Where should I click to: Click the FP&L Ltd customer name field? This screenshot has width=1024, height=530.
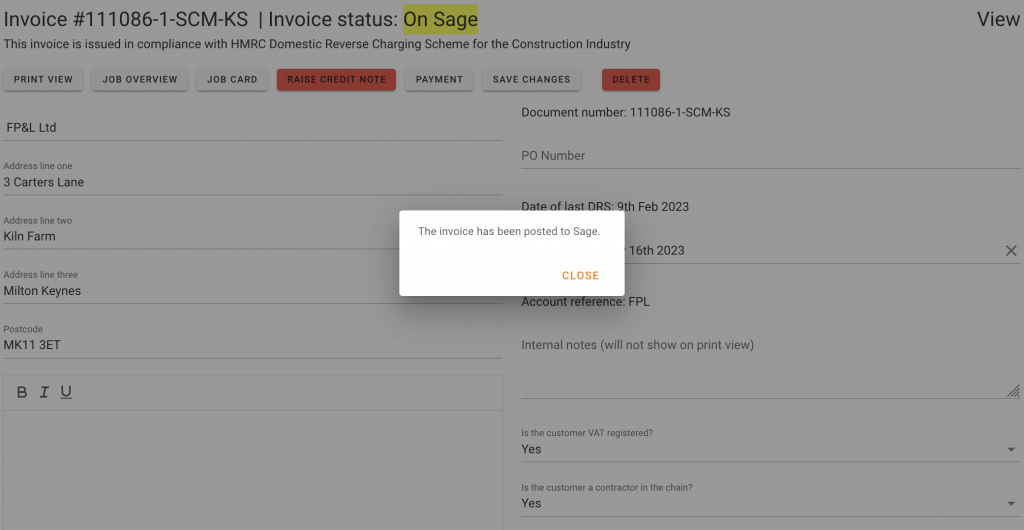[252, 128]
